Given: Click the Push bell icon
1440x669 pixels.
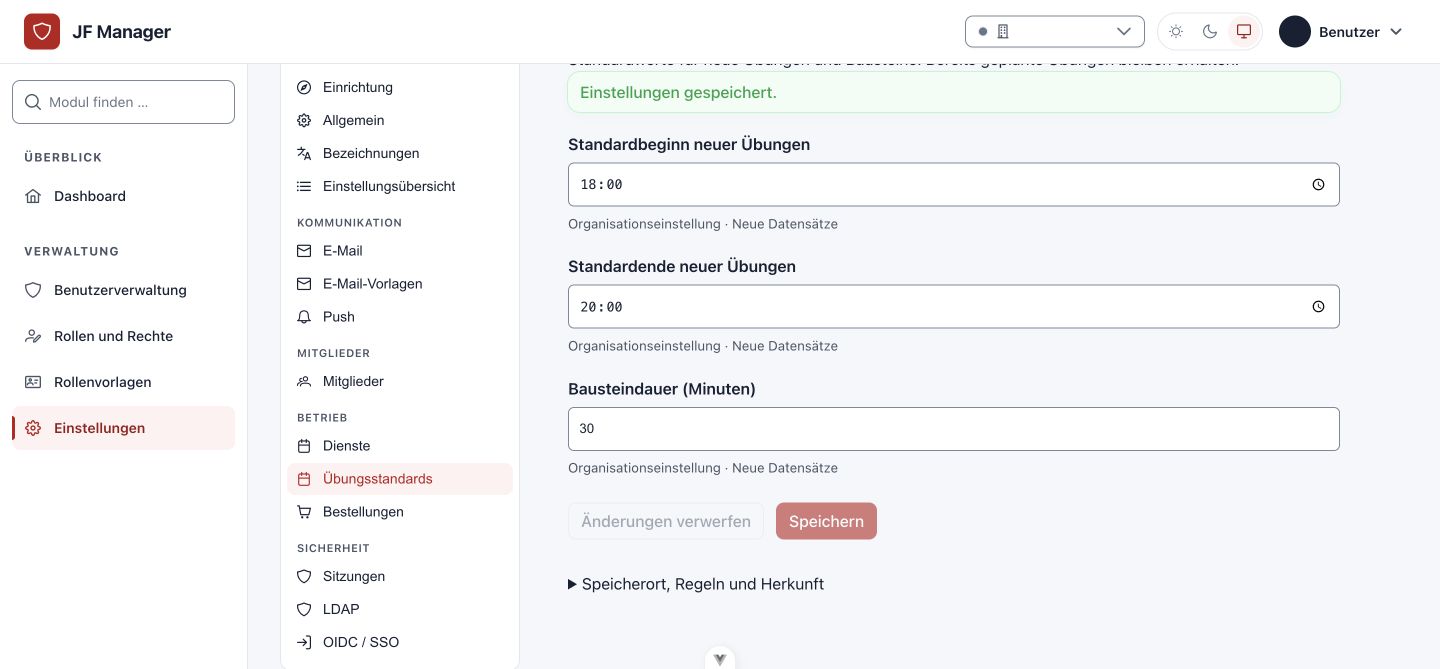Looking at the screenshot, I should click(304, 317).
